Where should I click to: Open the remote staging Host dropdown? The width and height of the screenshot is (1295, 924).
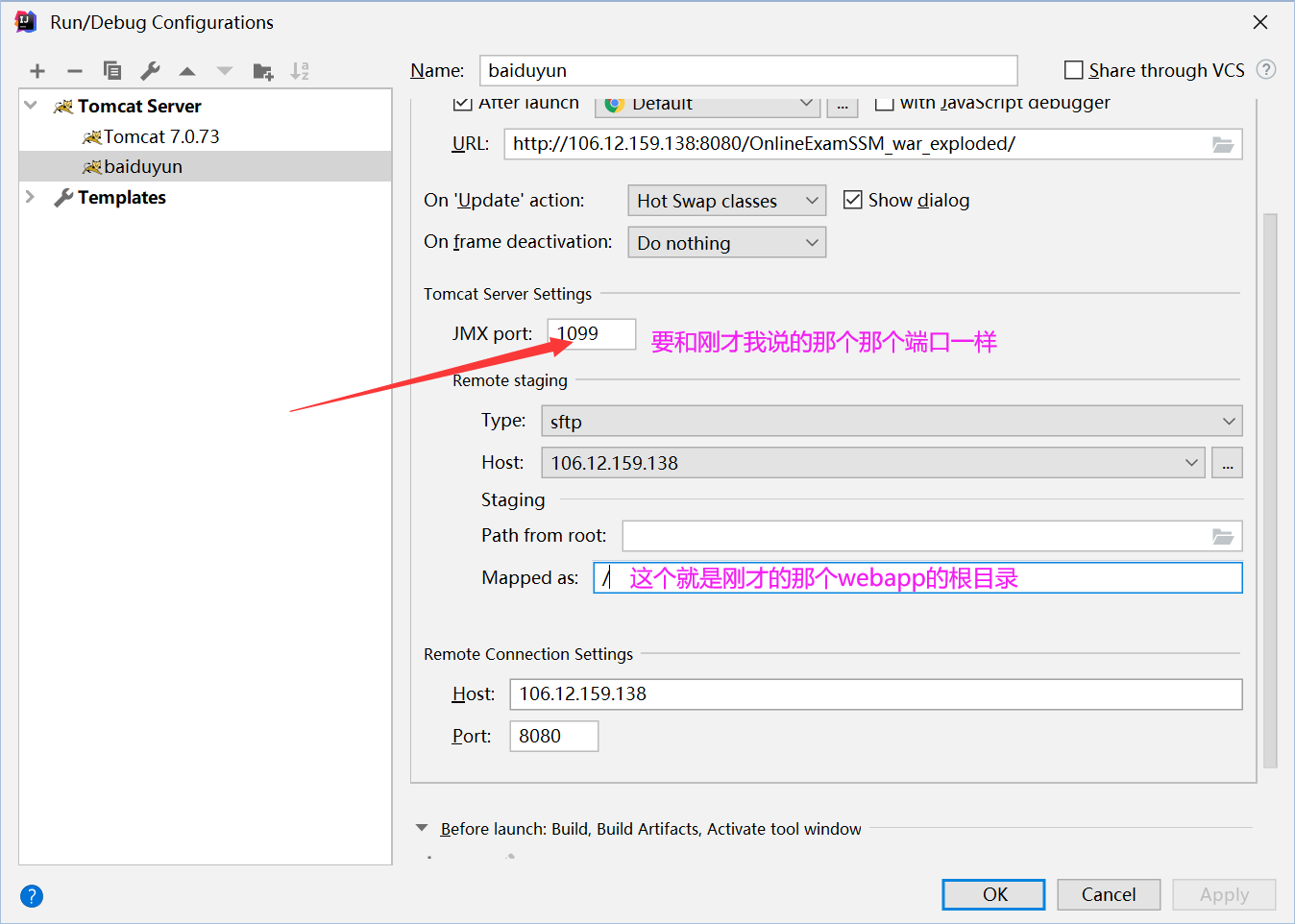(x=873, y=463)
